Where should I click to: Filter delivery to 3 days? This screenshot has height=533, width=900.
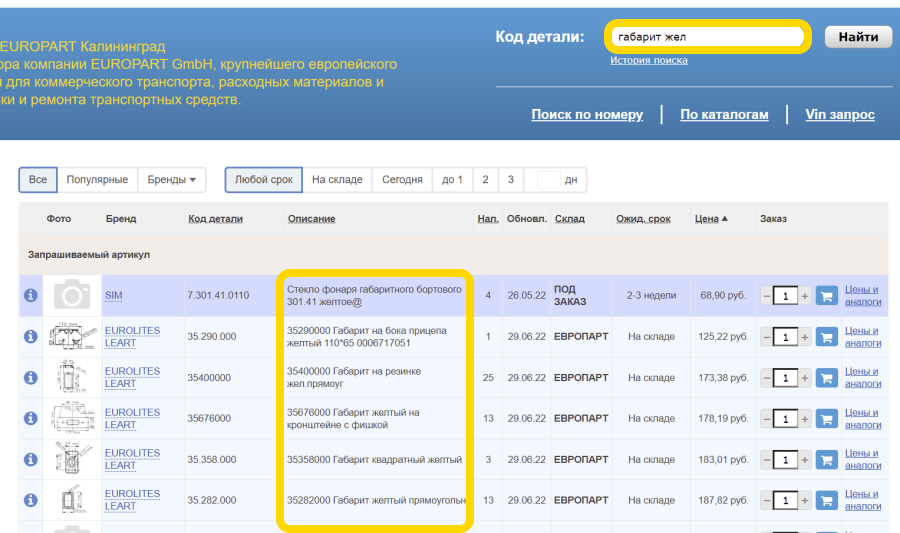coord(511,180)
